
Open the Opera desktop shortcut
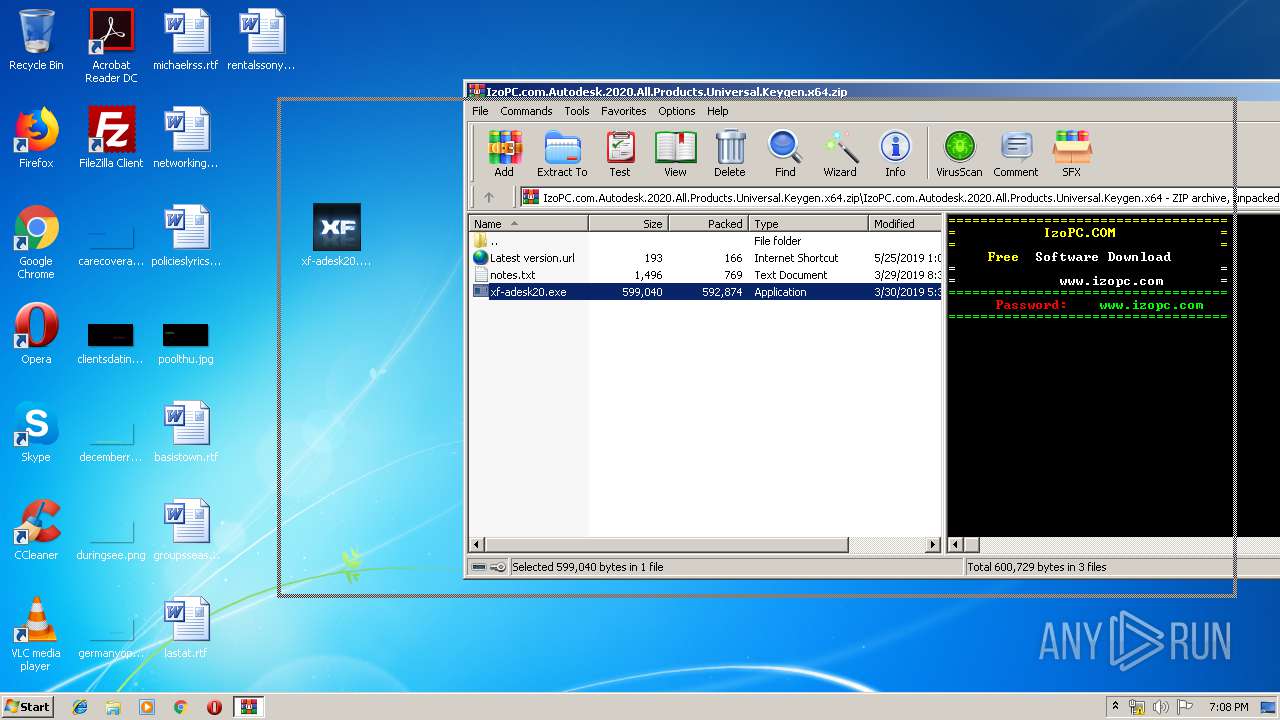(36, 334)
